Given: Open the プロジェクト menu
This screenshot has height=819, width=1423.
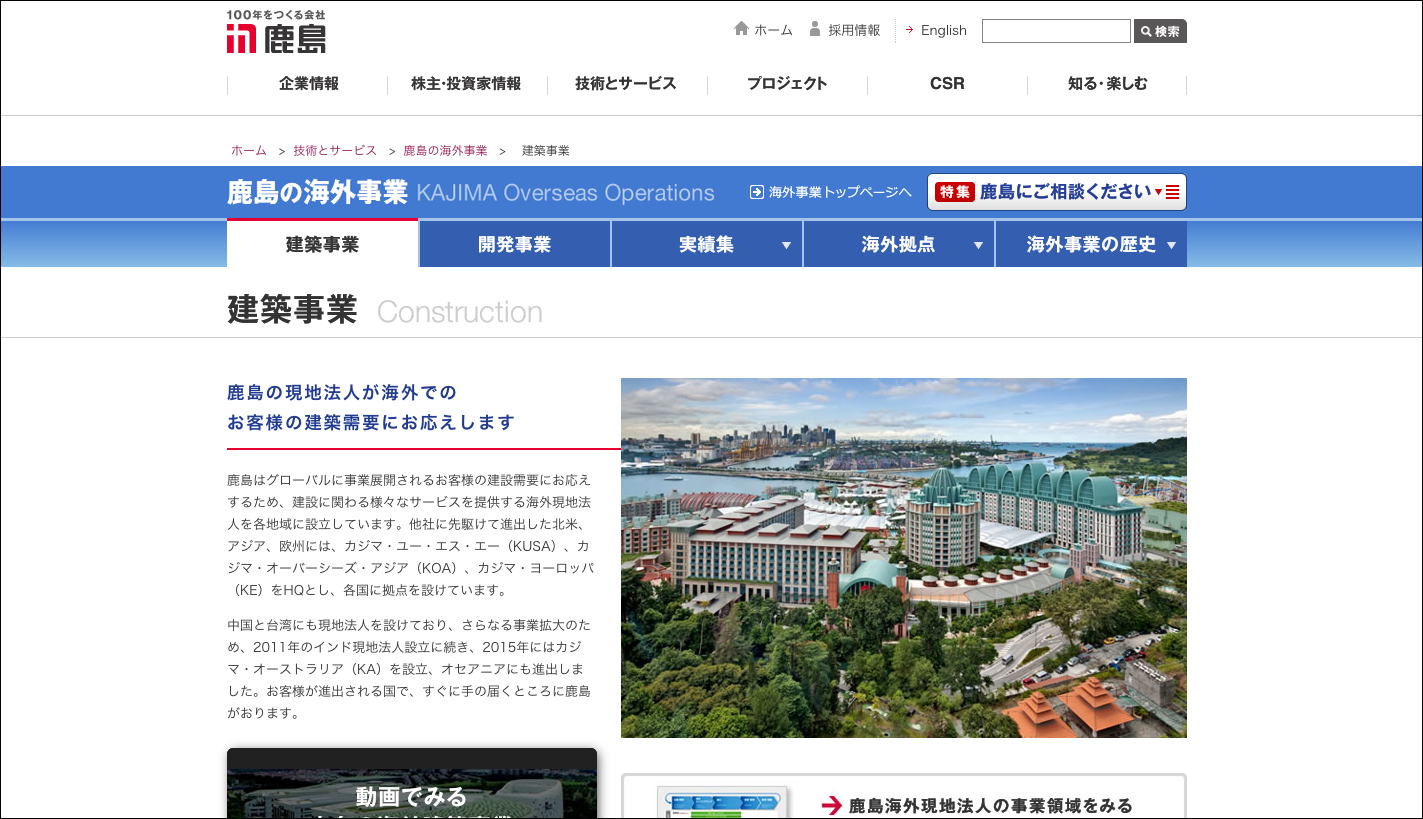Looking at the screenshot, I should point(787,84).
